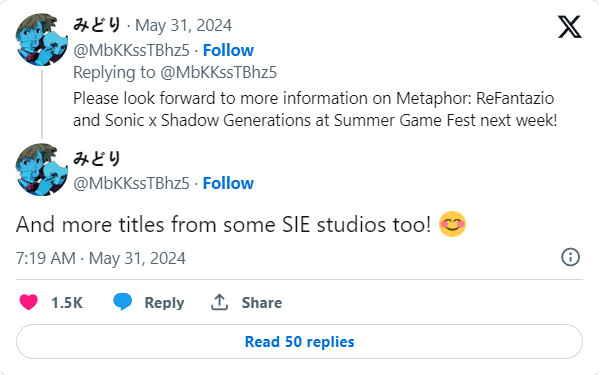Follow the user in the main tweet
The height and width of the screenshot is (375, 599).
(228, 183)
